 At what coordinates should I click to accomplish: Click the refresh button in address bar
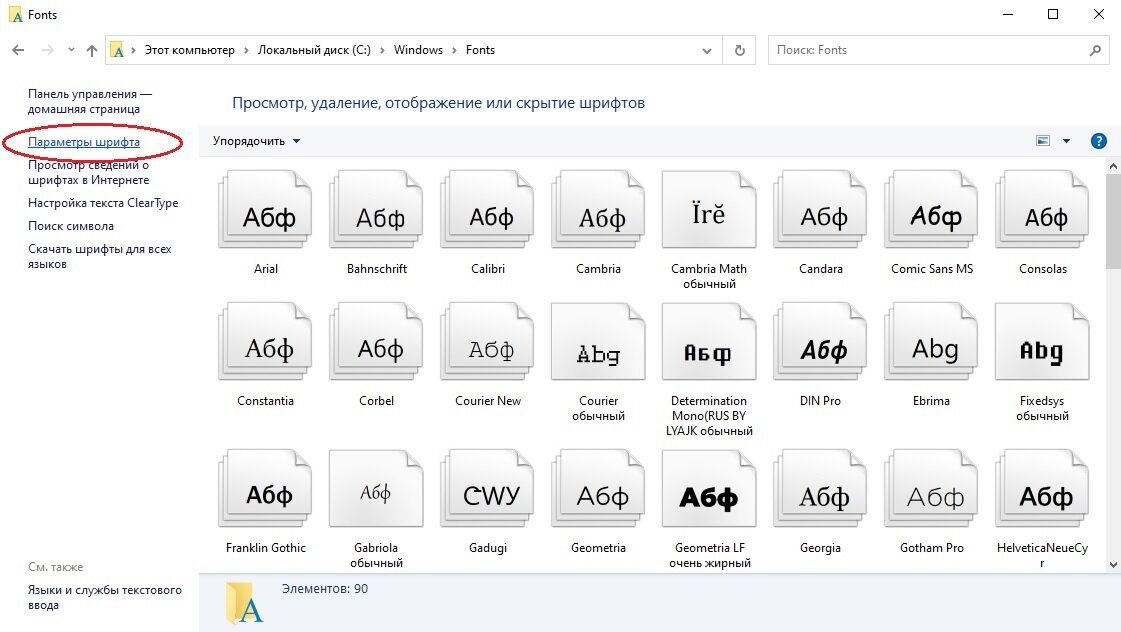click(x=739, y=50)
